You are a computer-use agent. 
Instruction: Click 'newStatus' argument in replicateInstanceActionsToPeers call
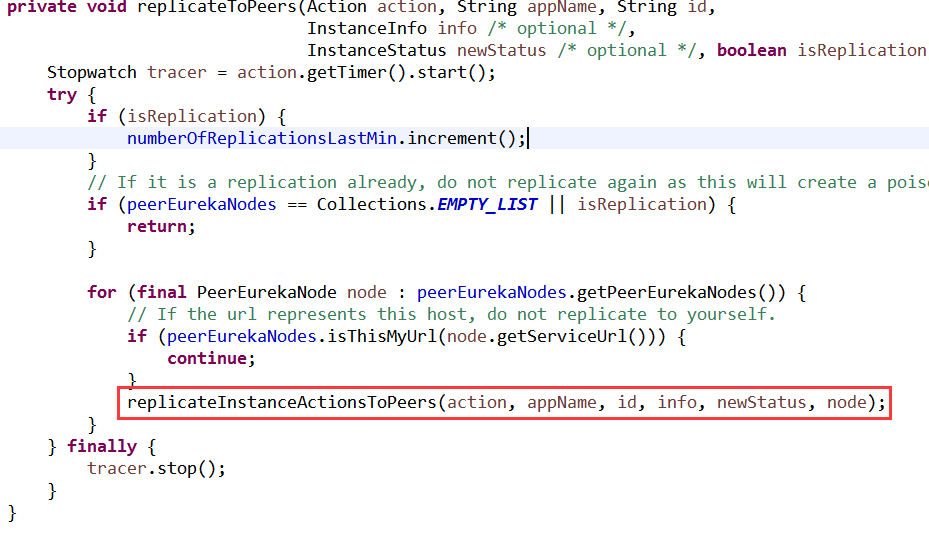[761, 402]
